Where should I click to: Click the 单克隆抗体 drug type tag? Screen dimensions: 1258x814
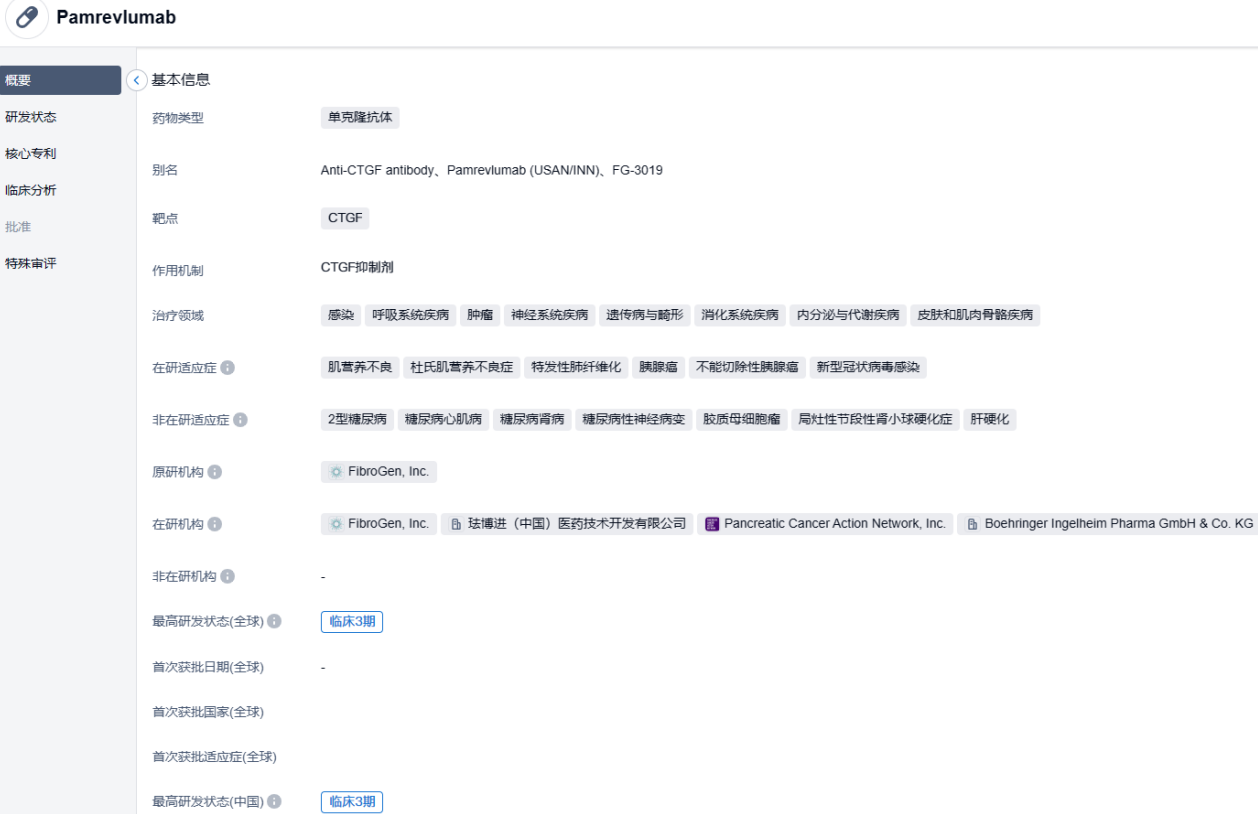pos(360,117)
